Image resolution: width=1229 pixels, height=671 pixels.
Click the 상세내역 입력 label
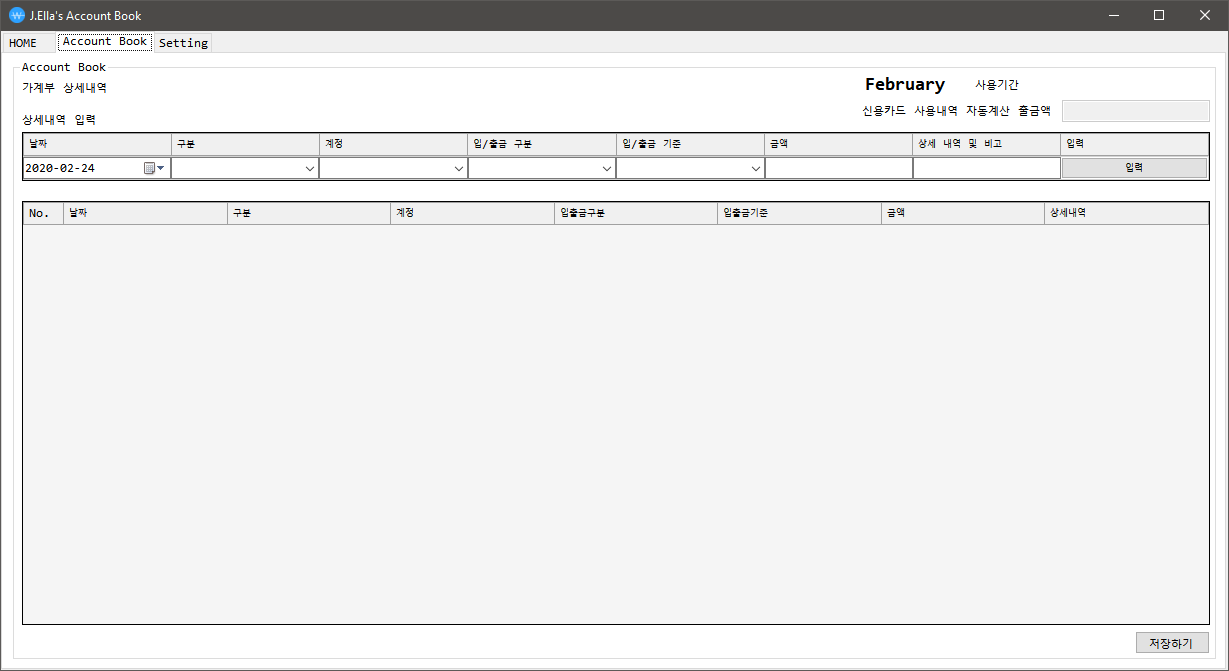(59, 119)
